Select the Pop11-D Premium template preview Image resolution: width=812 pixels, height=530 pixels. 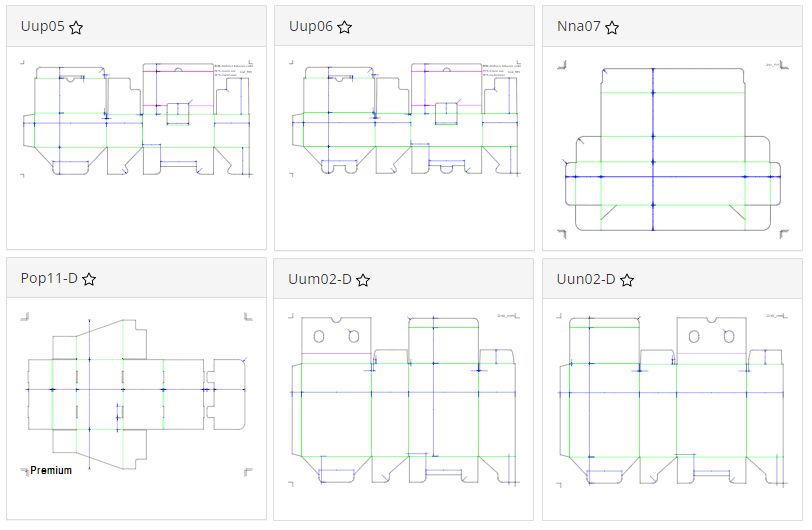point(137,395)
